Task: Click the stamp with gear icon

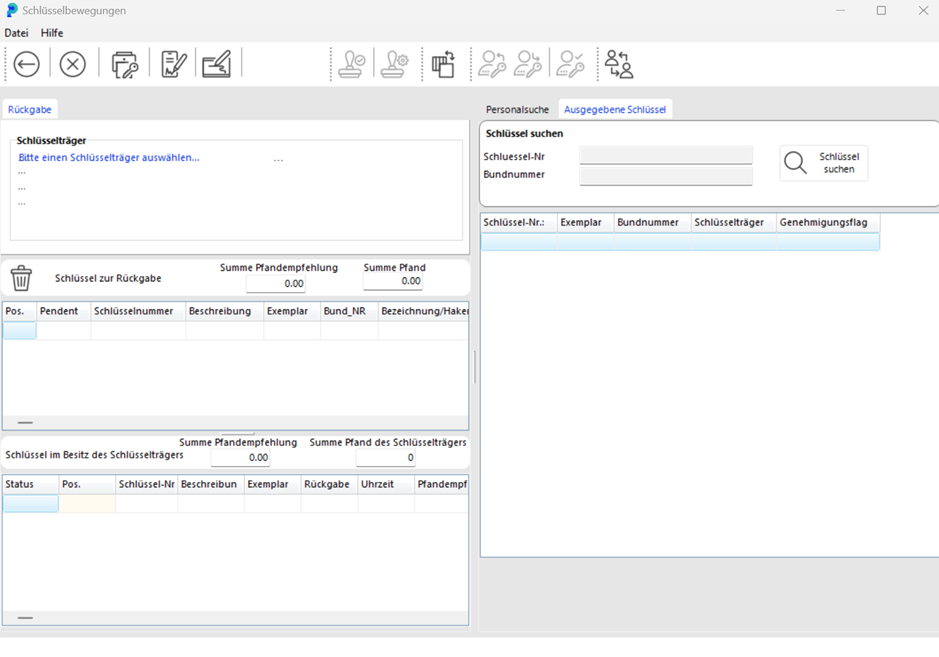Action: (395, 65)
